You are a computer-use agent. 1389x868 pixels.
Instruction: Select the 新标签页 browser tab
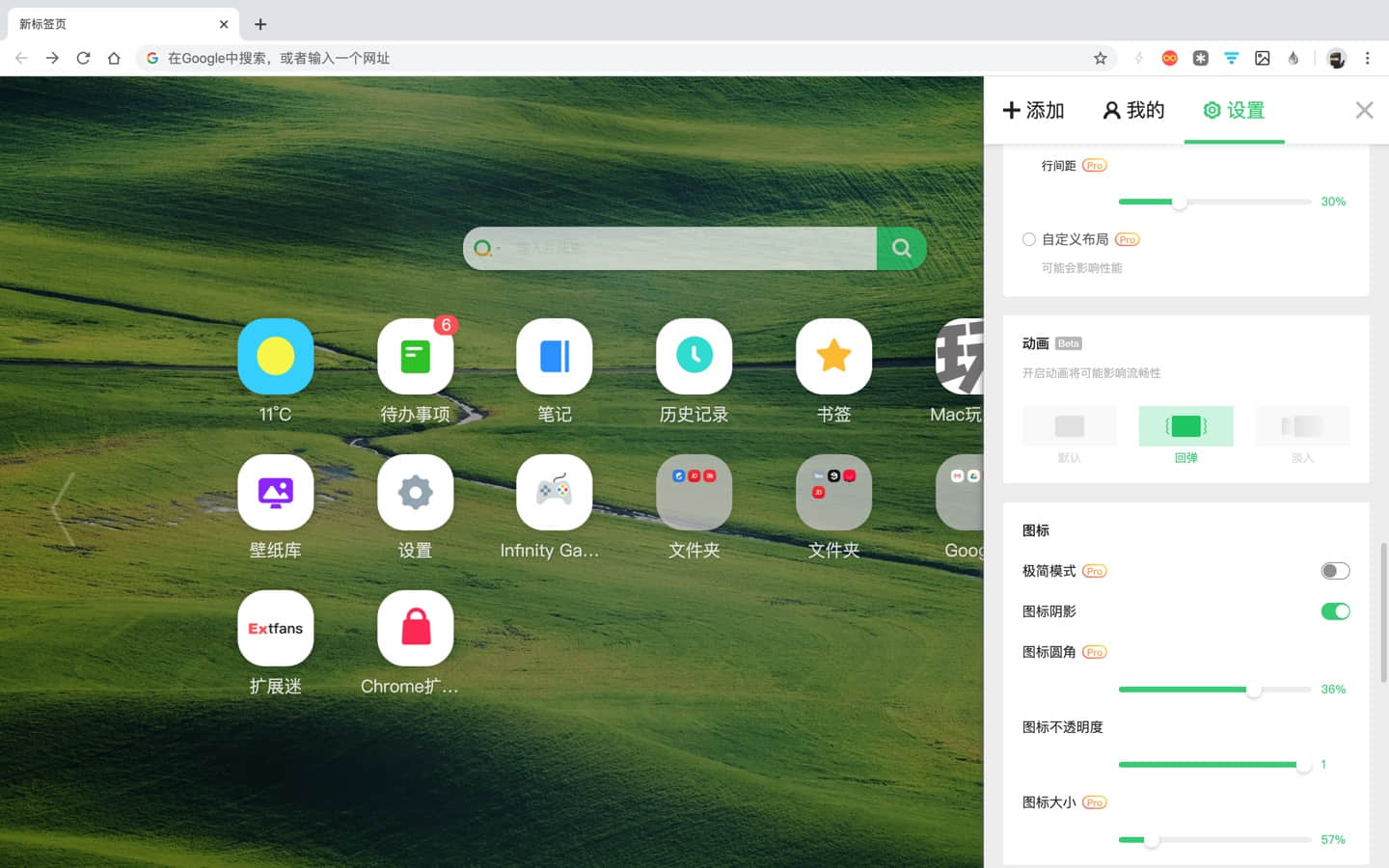click(123, 24)
